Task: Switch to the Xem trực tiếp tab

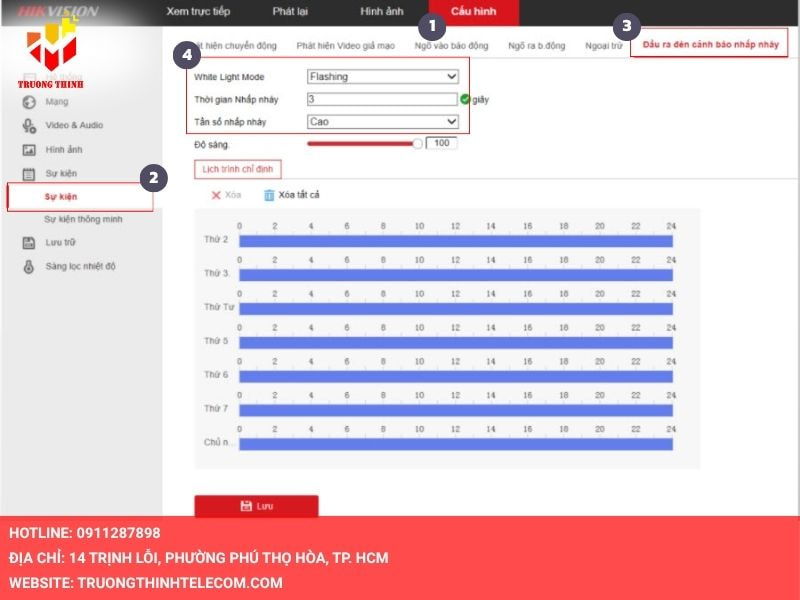Action: 198,11
